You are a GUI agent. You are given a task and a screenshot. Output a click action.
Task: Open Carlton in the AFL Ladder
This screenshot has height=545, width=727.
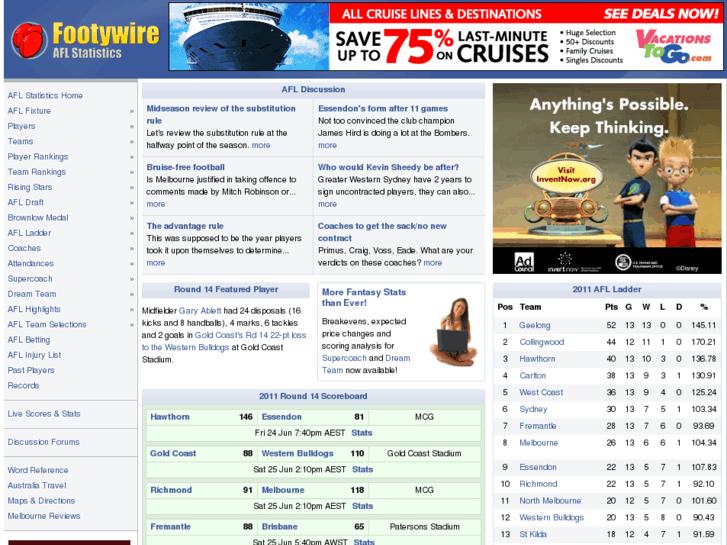tap(533, 375)
